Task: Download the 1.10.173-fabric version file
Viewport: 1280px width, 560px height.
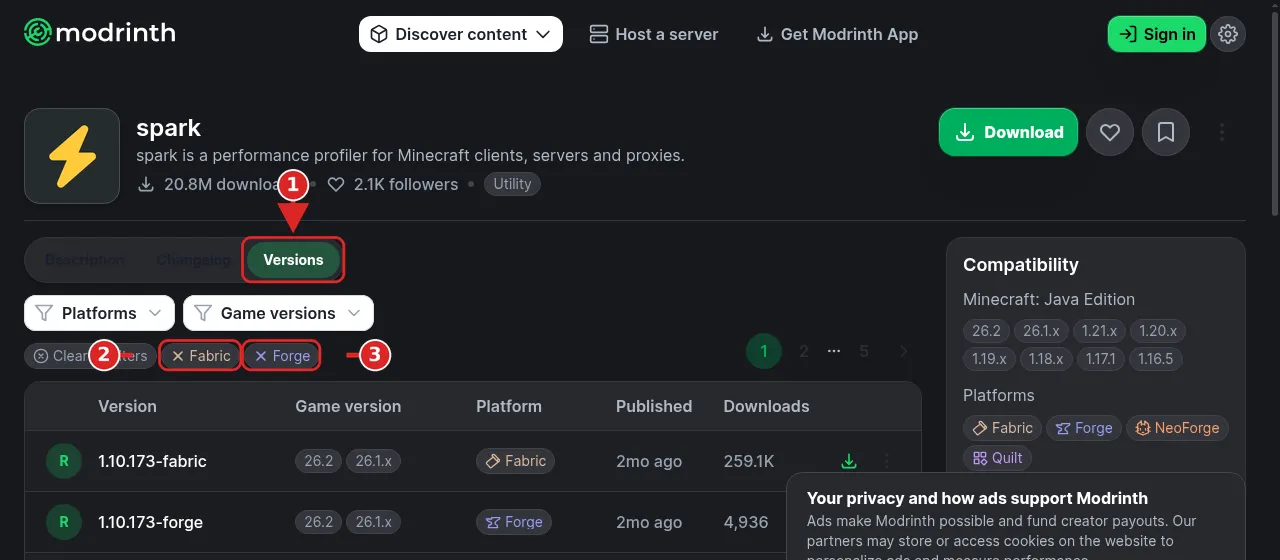Action: (x=849, y=461)
